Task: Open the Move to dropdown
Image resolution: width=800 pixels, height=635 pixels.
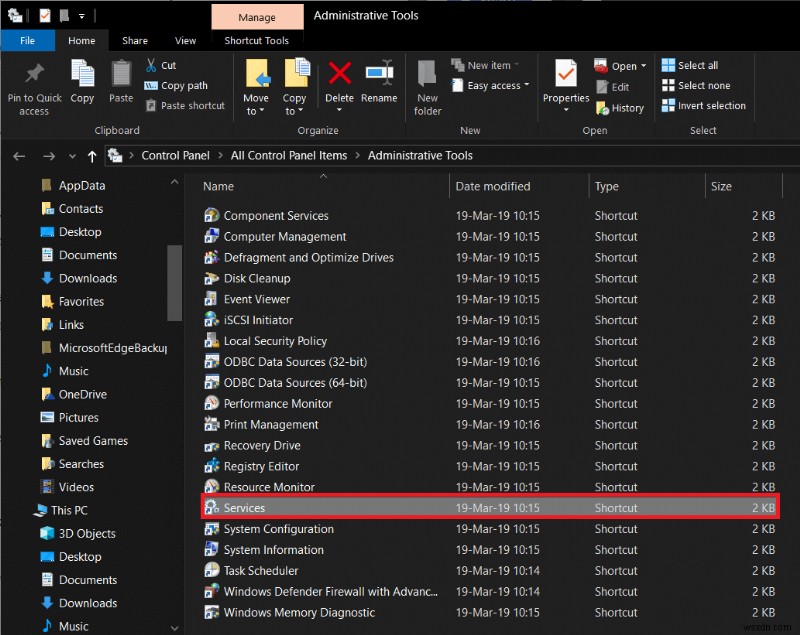Action: tap(256, 88)
